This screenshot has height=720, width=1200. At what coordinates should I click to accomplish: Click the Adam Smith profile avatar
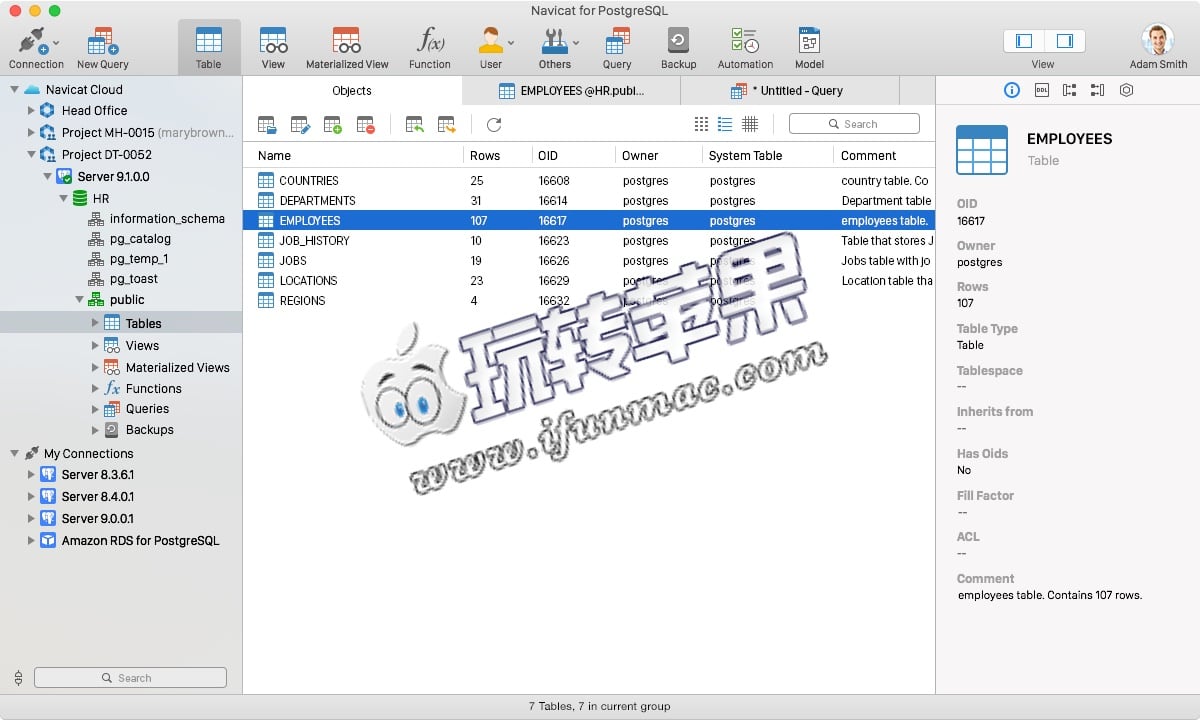click(x=1158, y=40)
